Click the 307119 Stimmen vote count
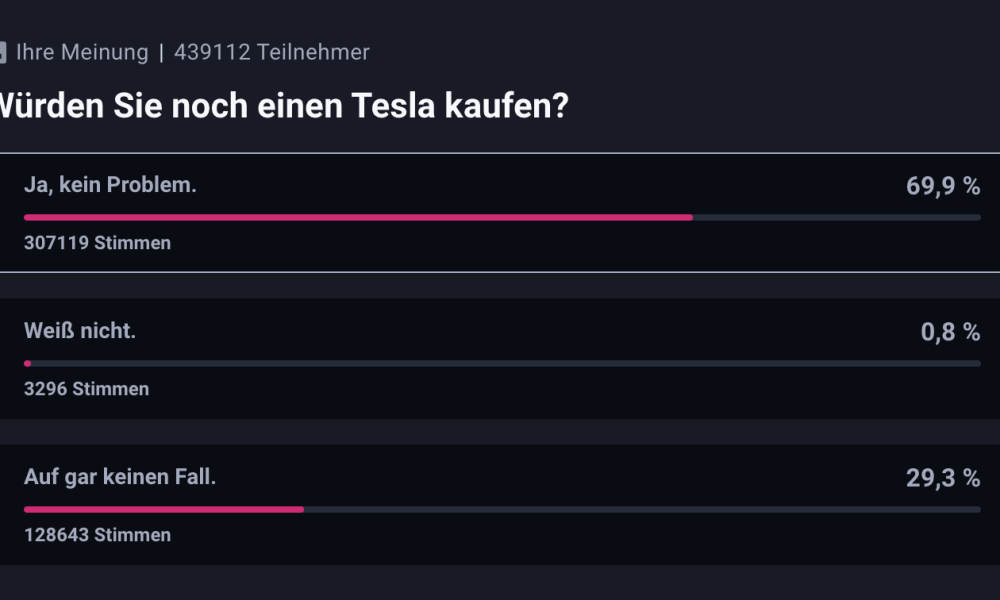The image size is (1000, 600). (x=98, y=243)
